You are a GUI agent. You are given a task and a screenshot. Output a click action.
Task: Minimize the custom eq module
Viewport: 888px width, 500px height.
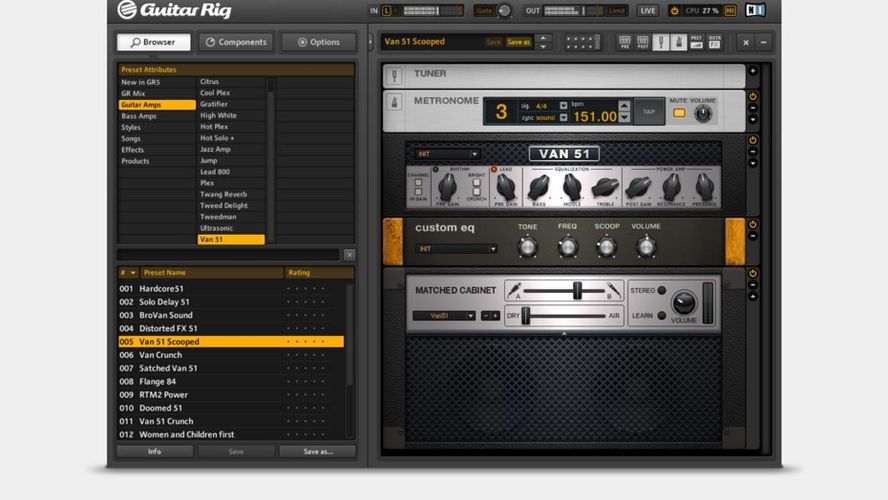[x=753, y=236]
